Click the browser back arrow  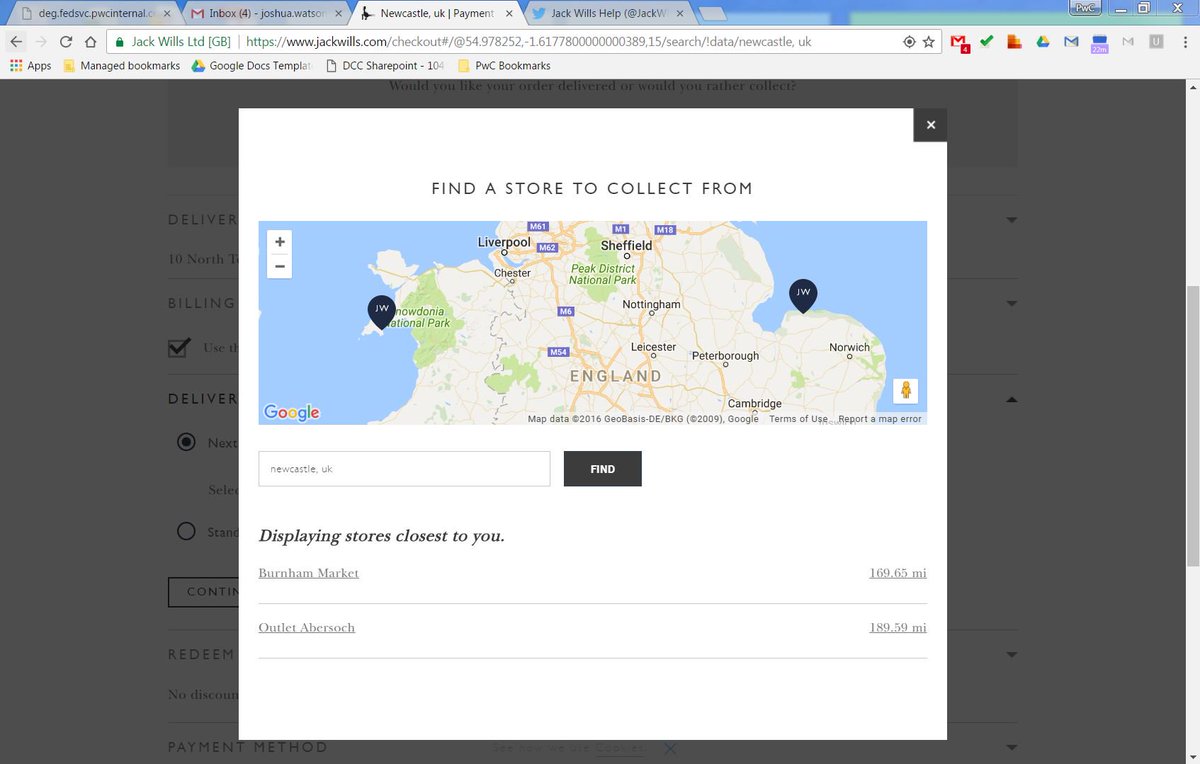pos(16,42)
